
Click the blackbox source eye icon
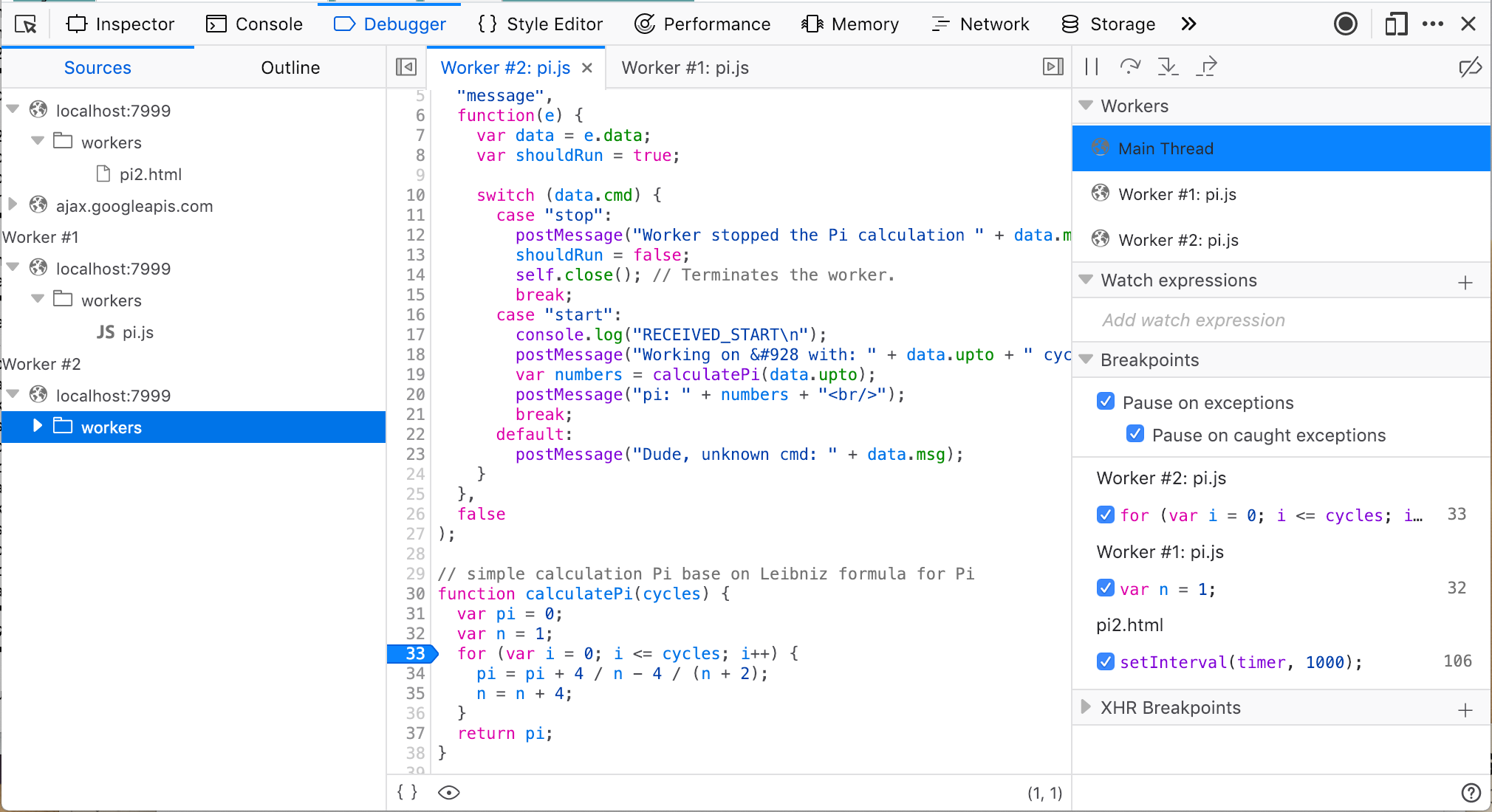448,792
